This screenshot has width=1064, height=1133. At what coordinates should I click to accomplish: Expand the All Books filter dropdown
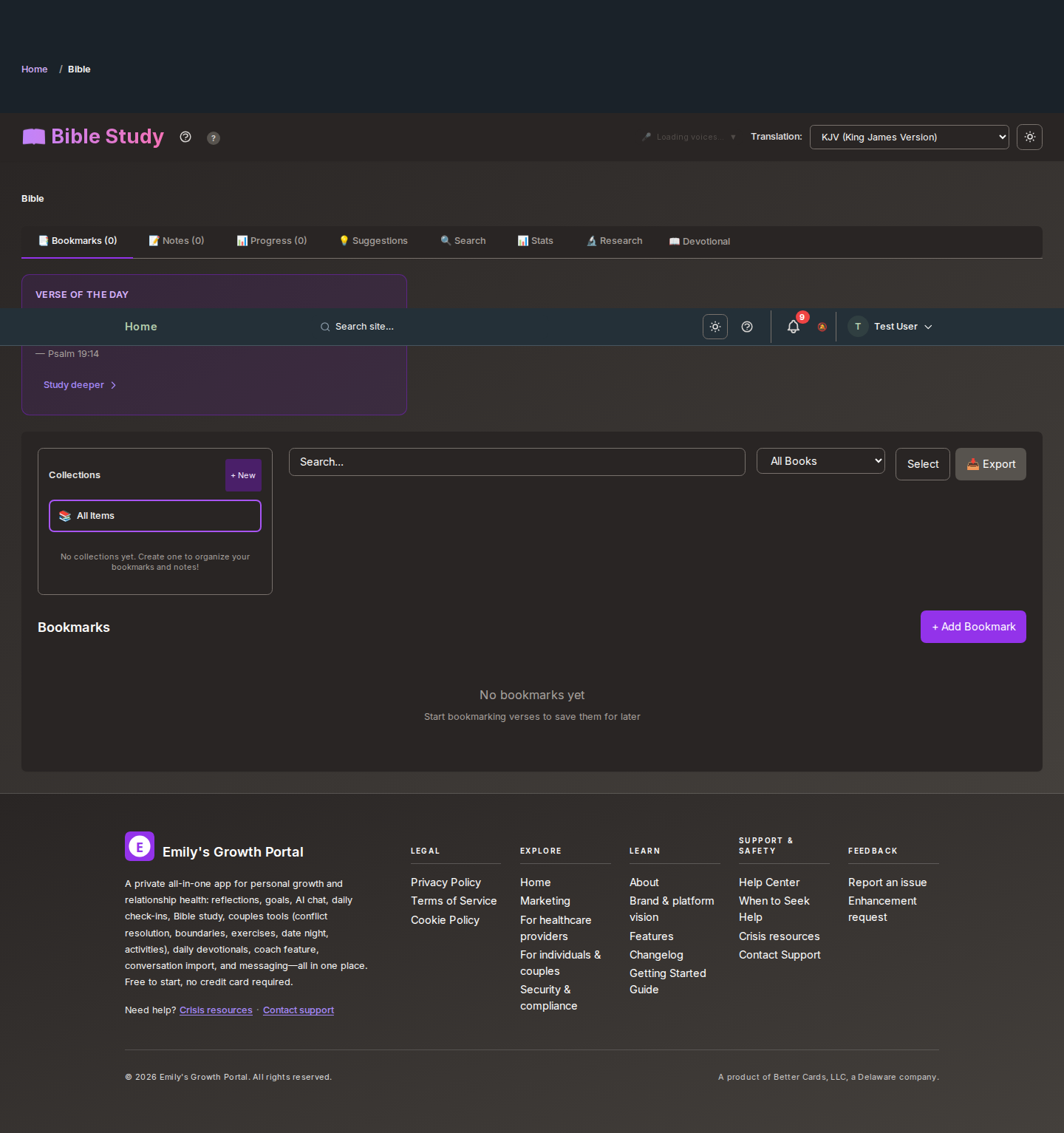(820, 461)
